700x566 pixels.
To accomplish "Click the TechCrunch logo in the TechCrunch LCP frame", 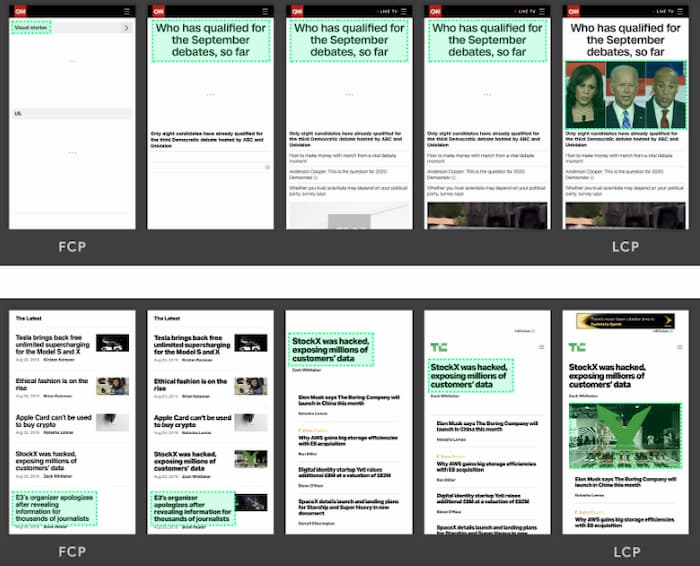I will coord(577,347).
